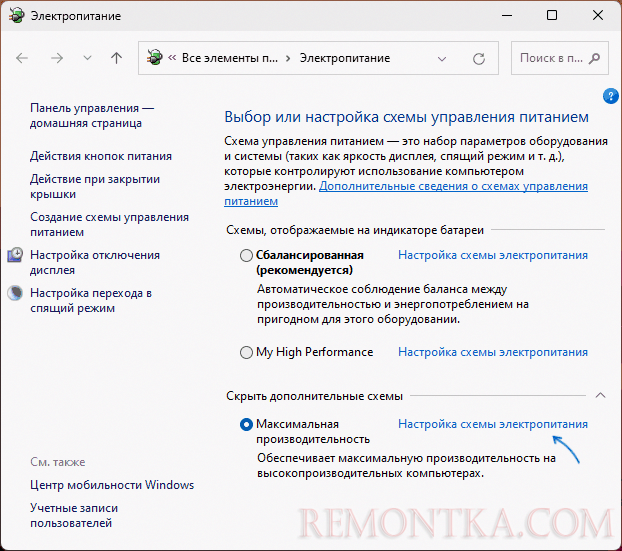Click the Forward navigation arrow

pos(57,58)
